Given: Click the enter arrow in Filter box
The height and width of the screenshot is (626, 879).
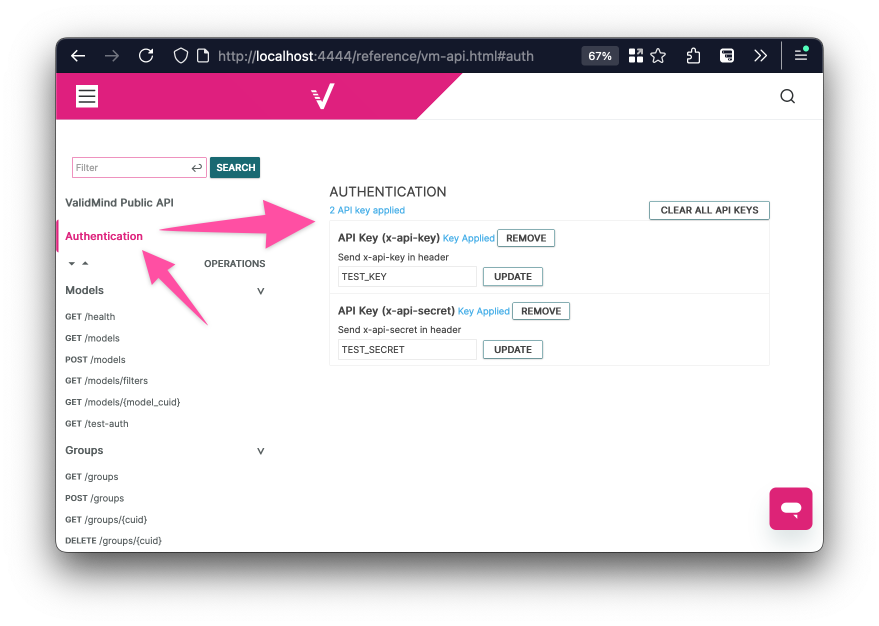Looking at the screenshot, I should pos(197,168).
